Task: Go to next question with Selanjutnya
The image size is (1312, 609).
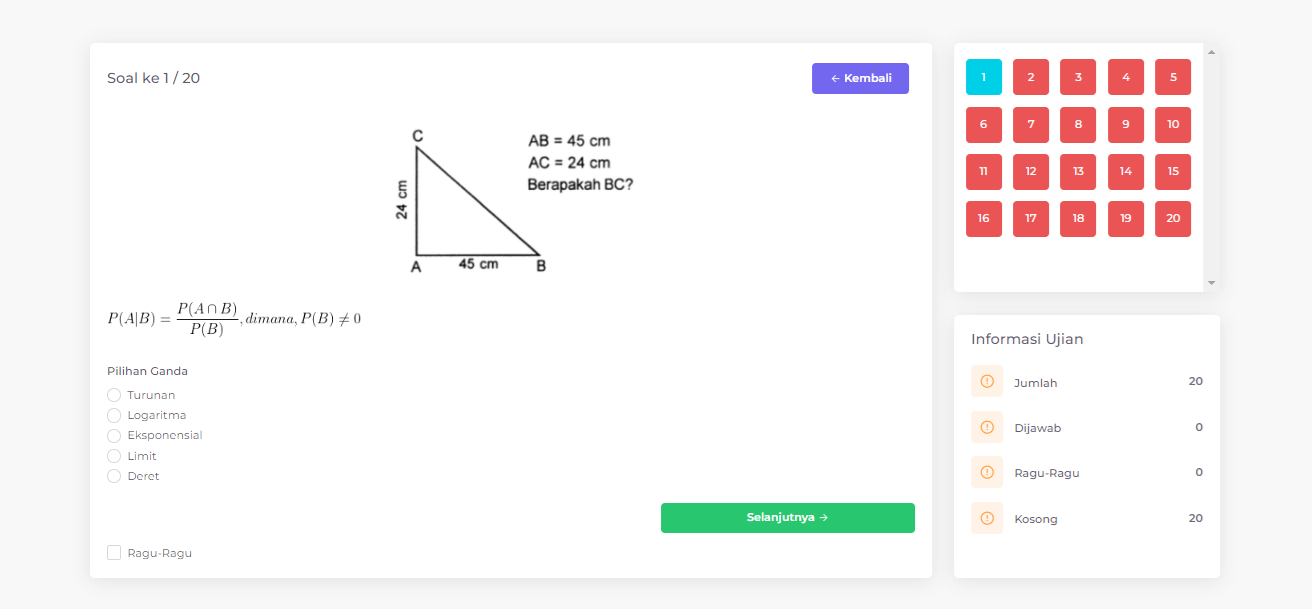Action: 787,518
